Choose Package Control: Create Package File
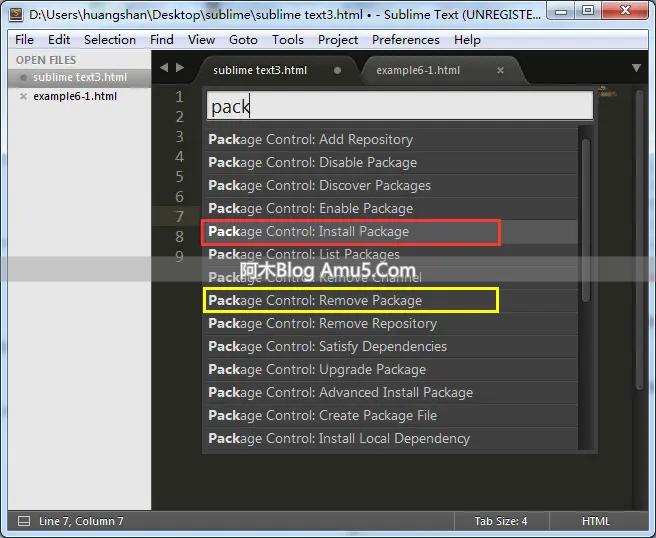 [x=391, y=415]
